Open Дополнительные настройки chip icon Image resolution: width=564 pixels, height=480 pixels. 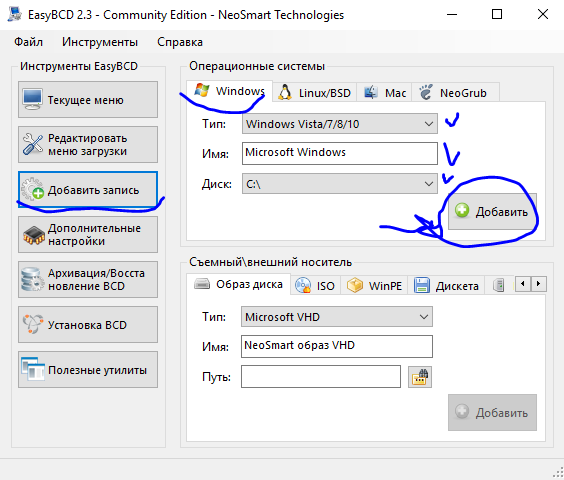click(33, 235)
